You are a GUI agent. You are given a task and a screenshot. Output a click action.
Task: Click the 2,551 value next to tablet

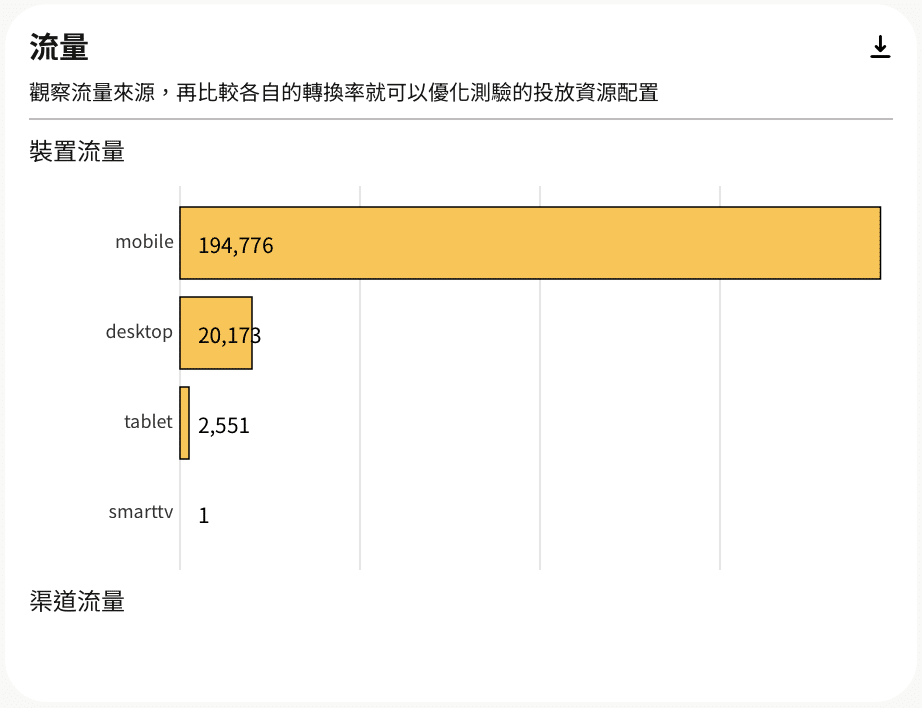click(x=223, y=425)
